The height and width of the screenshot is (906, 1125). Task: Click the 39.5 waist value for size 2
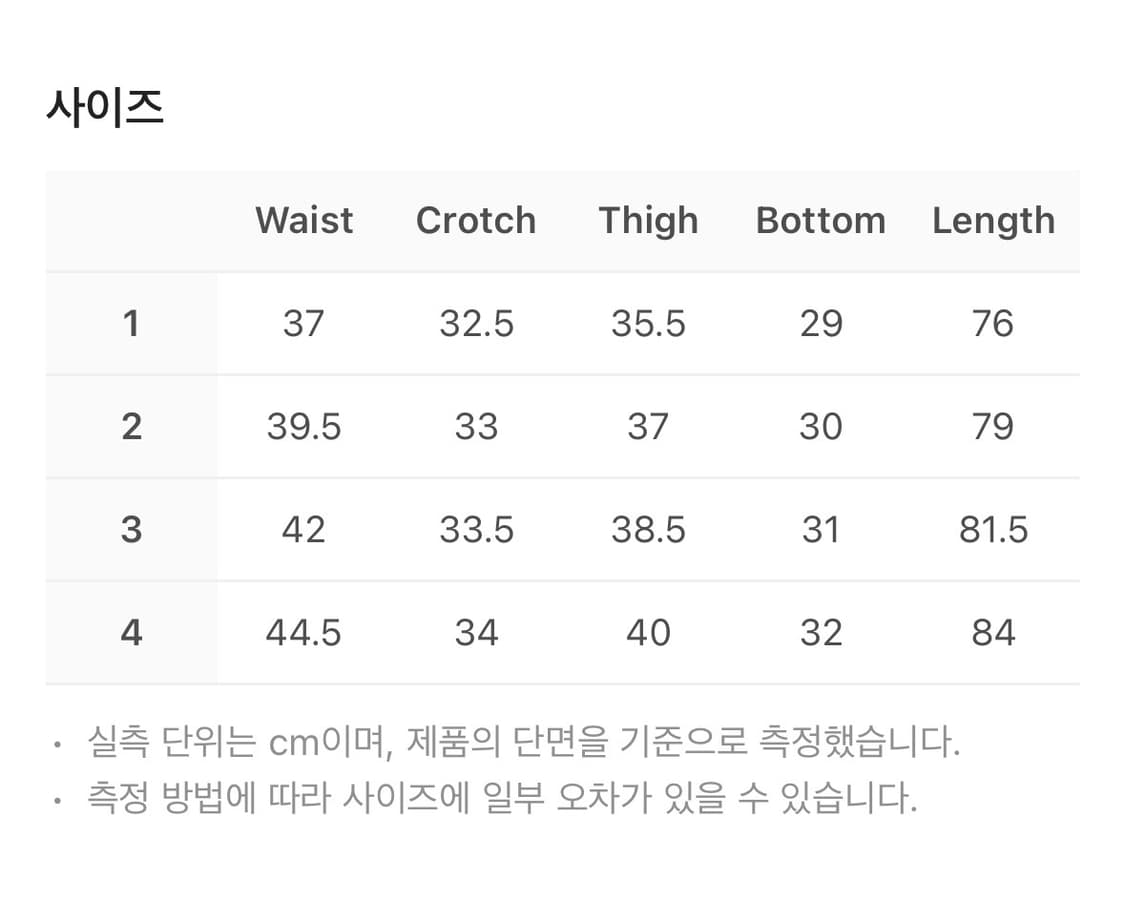coord(304,427)
